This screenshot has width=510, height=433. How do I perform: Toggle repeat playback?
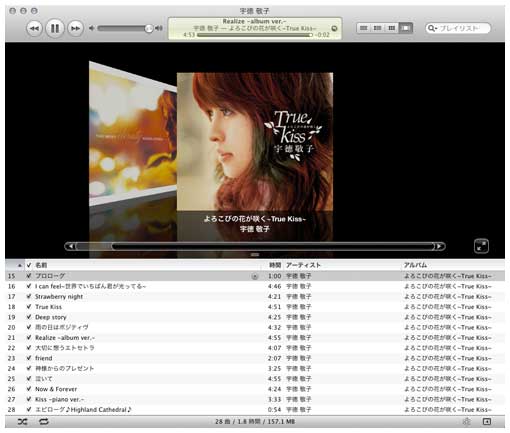(x=44, y=422)
